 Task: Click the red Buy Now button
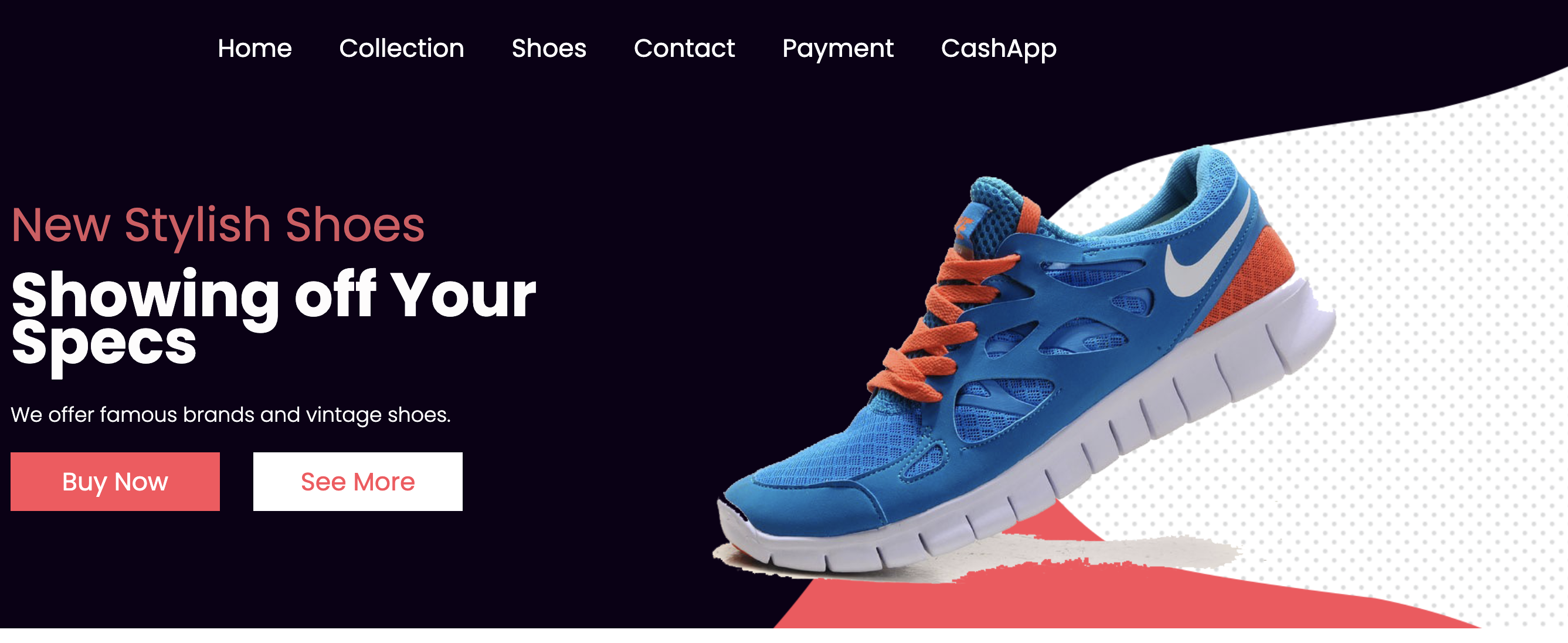pyautogui.click(x=115, y=482)
